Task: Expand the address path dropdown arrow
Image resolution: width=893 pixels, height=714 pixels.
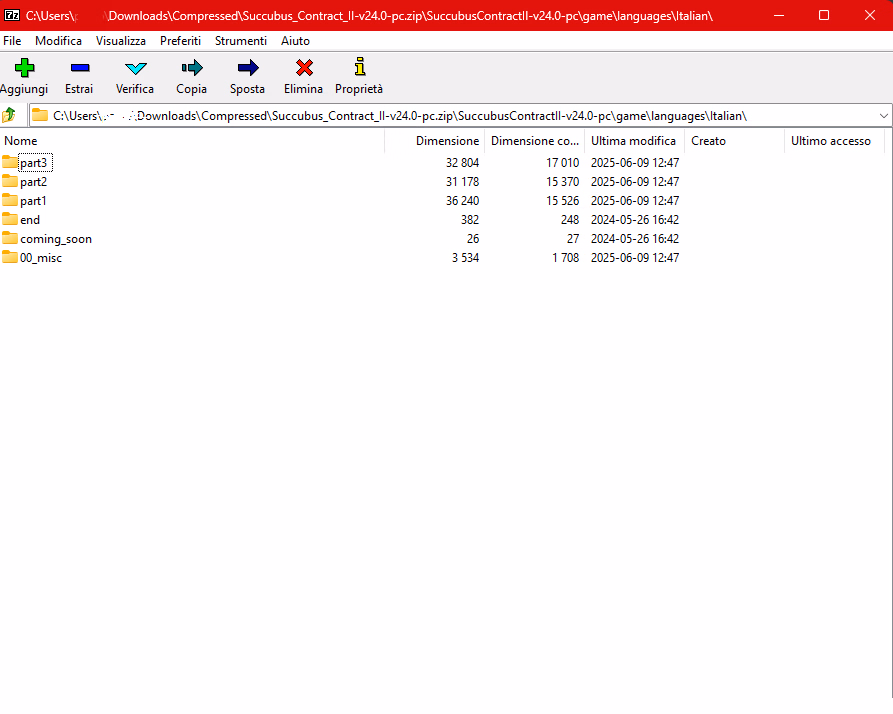Action: (883, 116)
